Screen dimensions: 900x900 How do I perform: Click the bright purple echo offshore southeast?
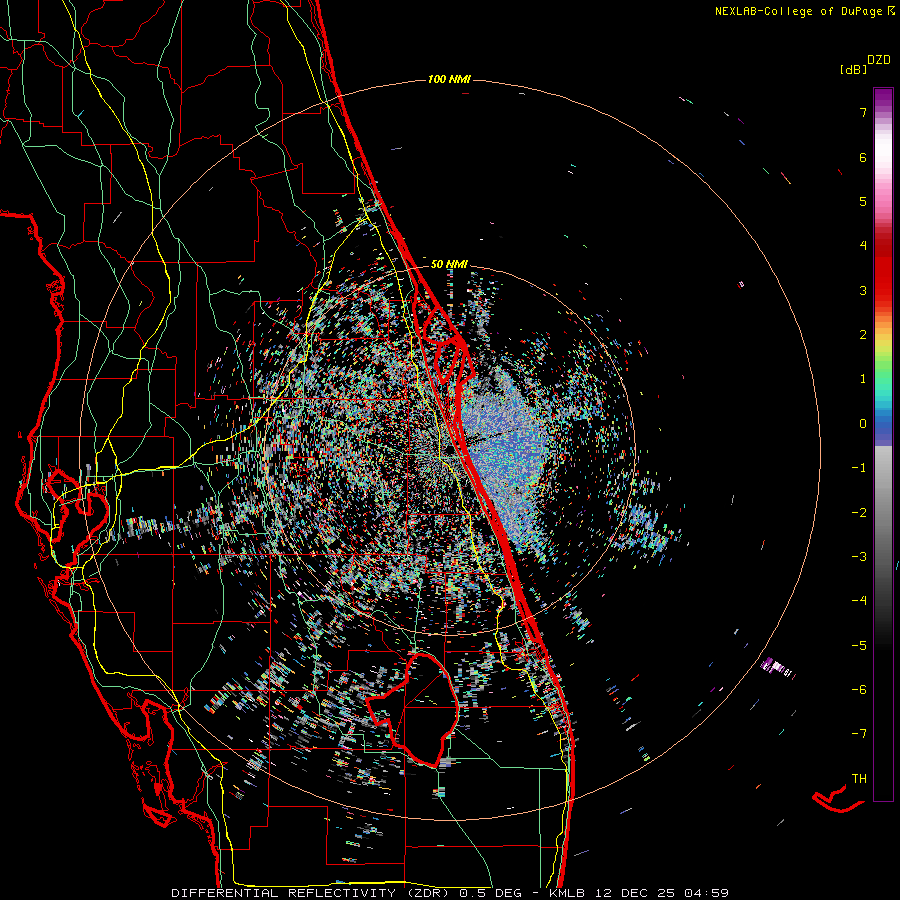tap(778, 669)
